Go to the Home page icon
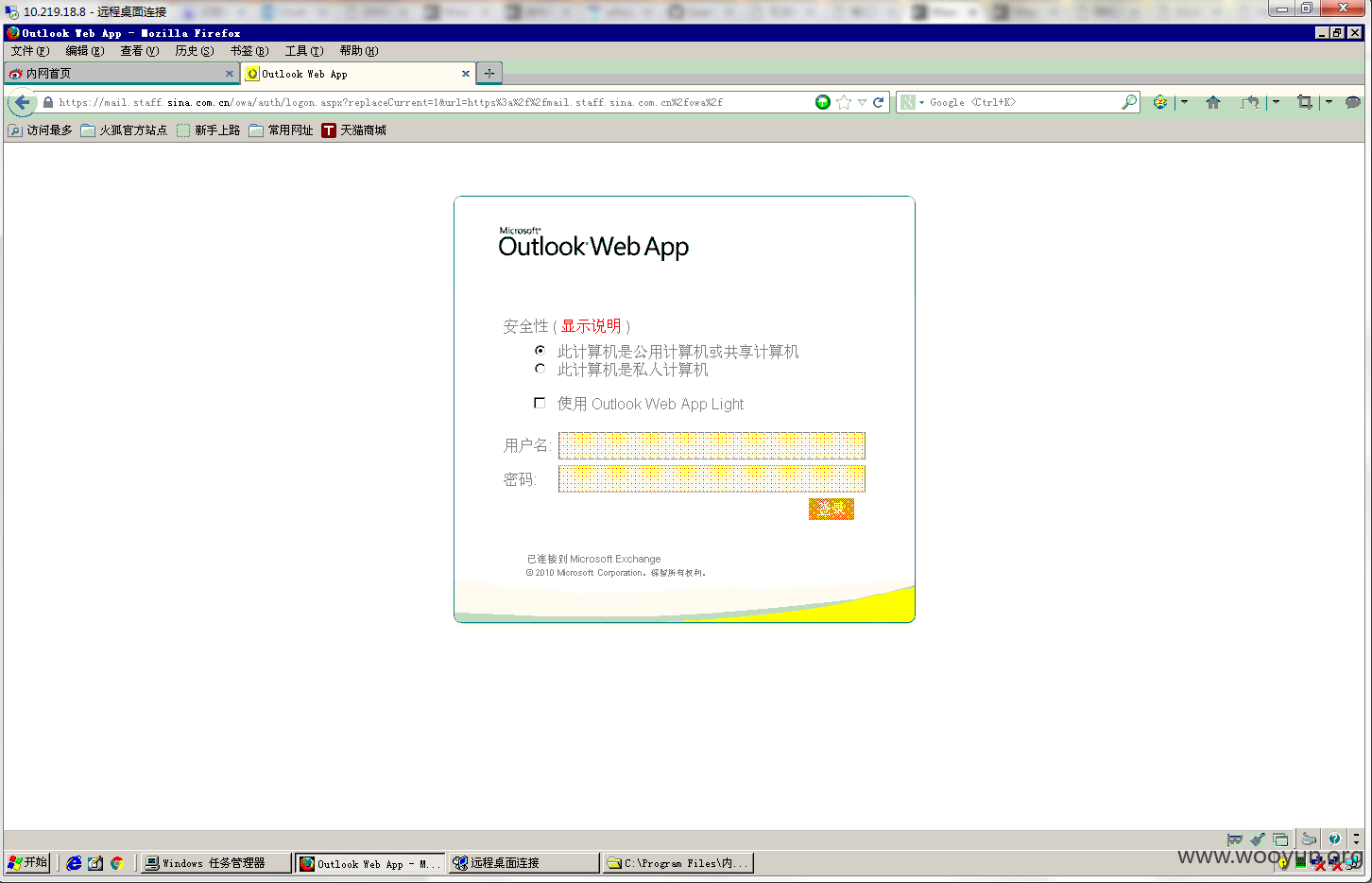 tap(1213, 102)
